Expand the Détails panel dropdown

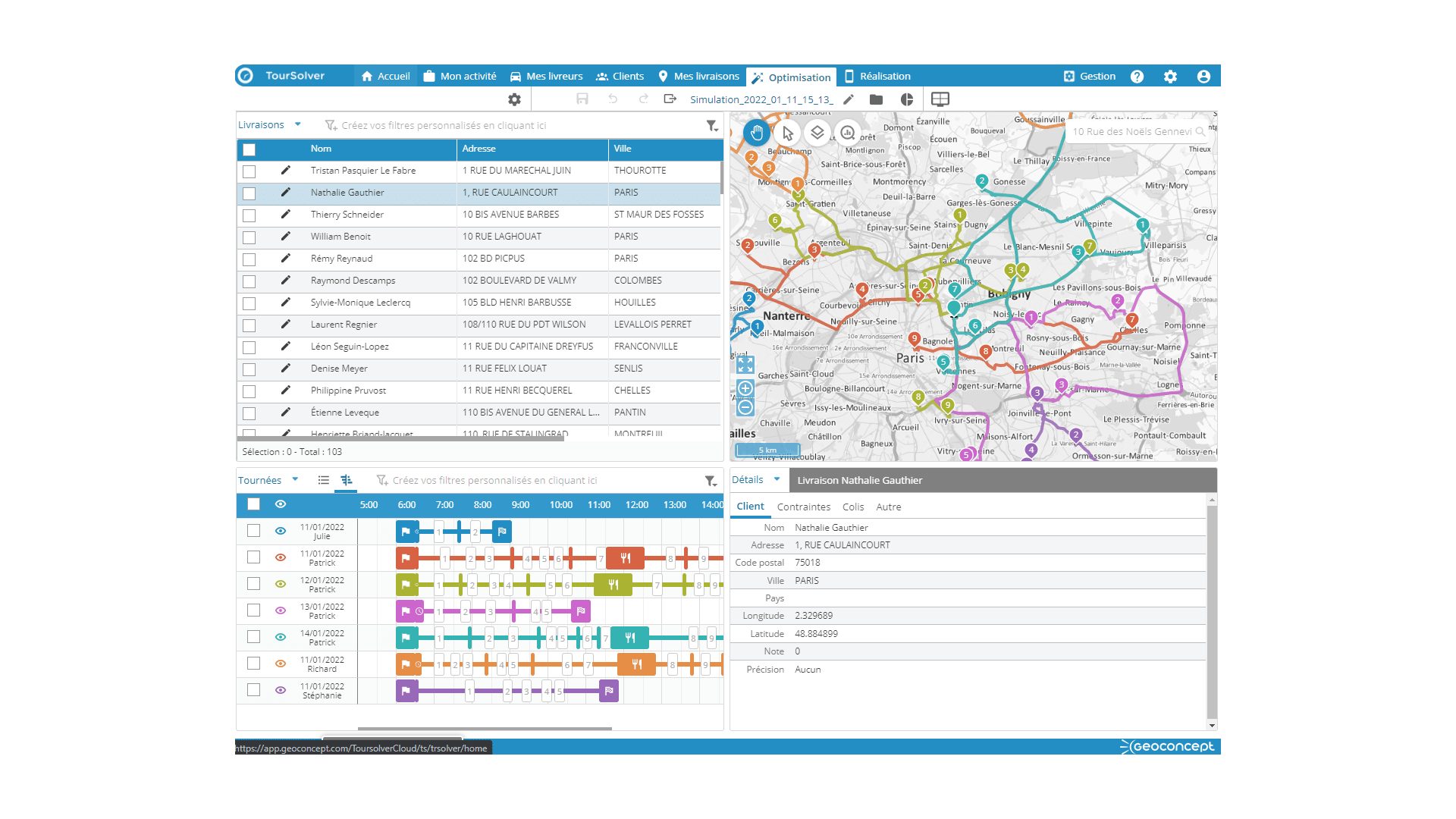[x=777, y=480]
